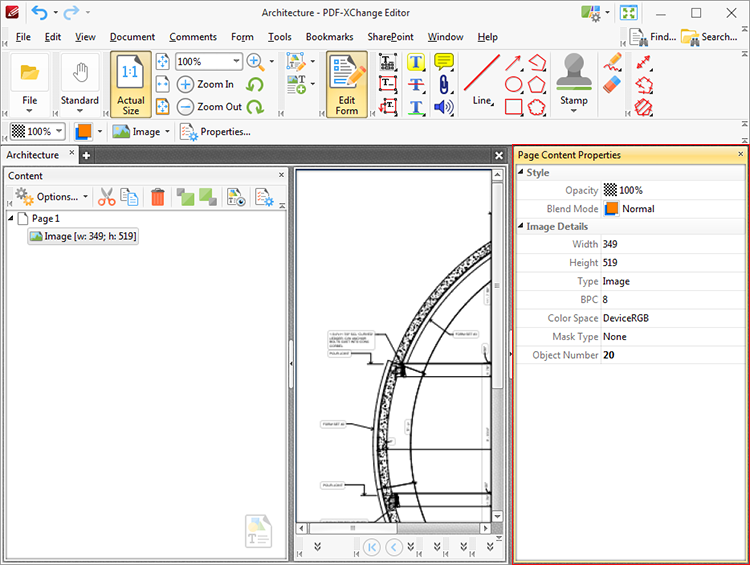The image size is (750, 565).
Task: Copy the selected content item
Action: [129, 197]
